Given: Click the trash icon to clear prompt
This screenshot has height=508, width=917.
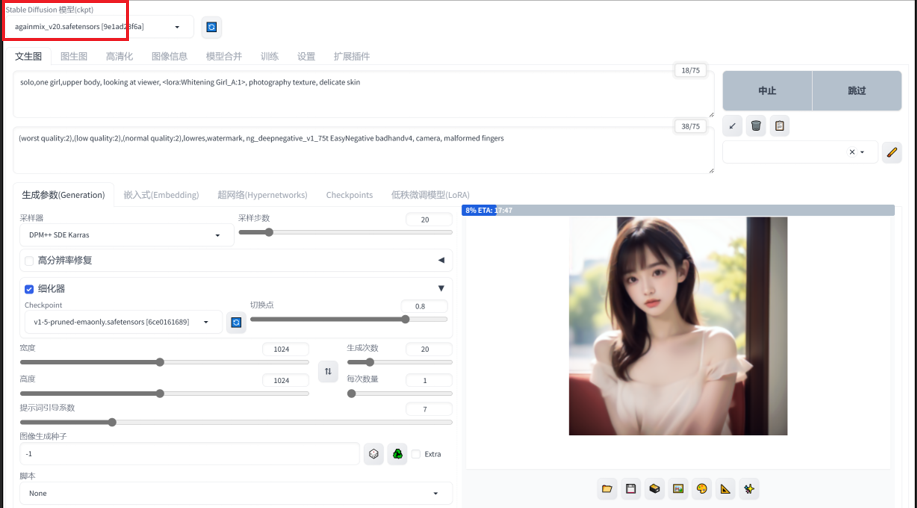Looking at the screenshot, I should point(756,126).
